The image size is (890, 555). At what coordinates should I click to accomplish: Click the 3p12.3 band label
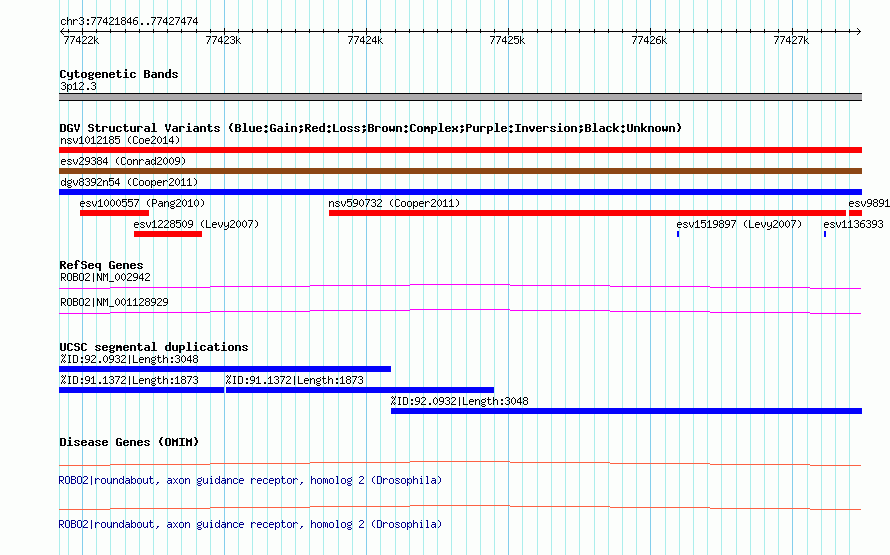tap(78, 86)
